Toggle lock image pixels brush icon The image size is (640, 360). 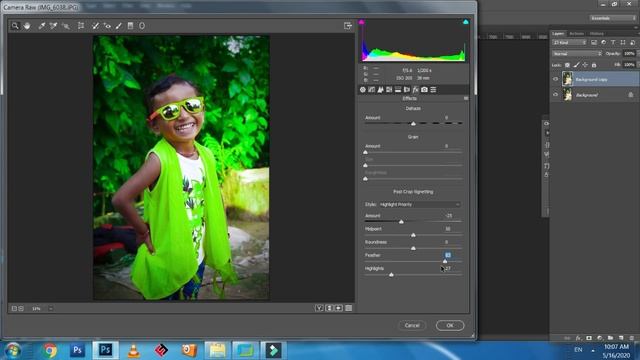576,65
